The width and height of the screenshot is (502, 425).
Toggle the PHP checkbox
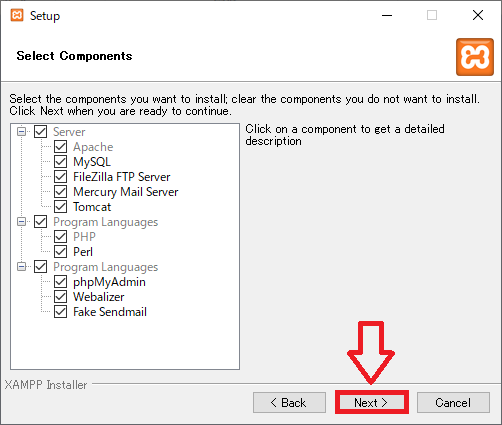[60, 237]
